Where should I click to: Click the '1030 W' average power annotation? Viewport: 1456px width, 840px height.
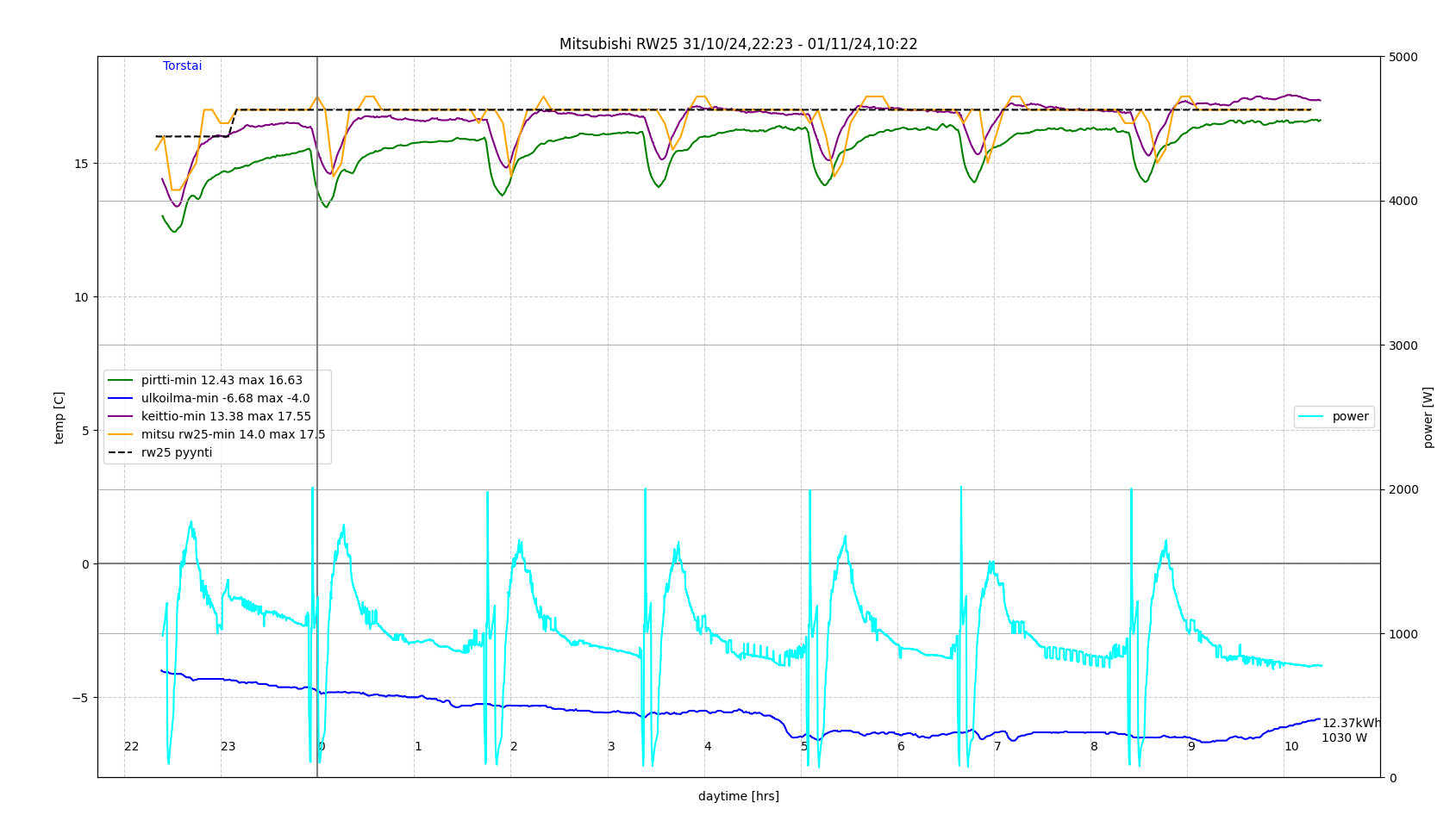(x=1344, y=738)
